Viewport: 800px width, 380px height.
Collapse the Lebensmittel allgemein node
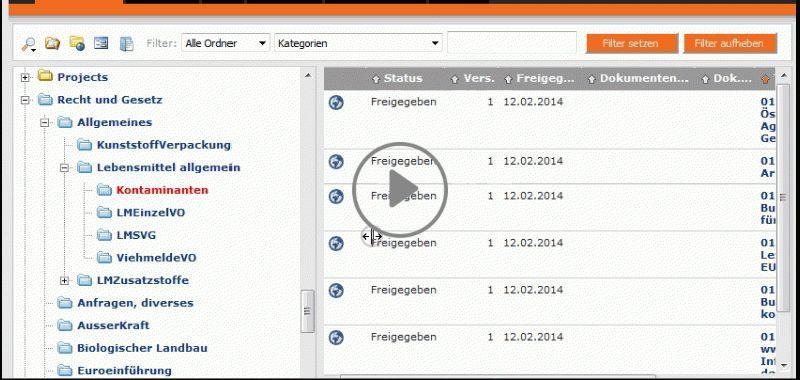64,168
